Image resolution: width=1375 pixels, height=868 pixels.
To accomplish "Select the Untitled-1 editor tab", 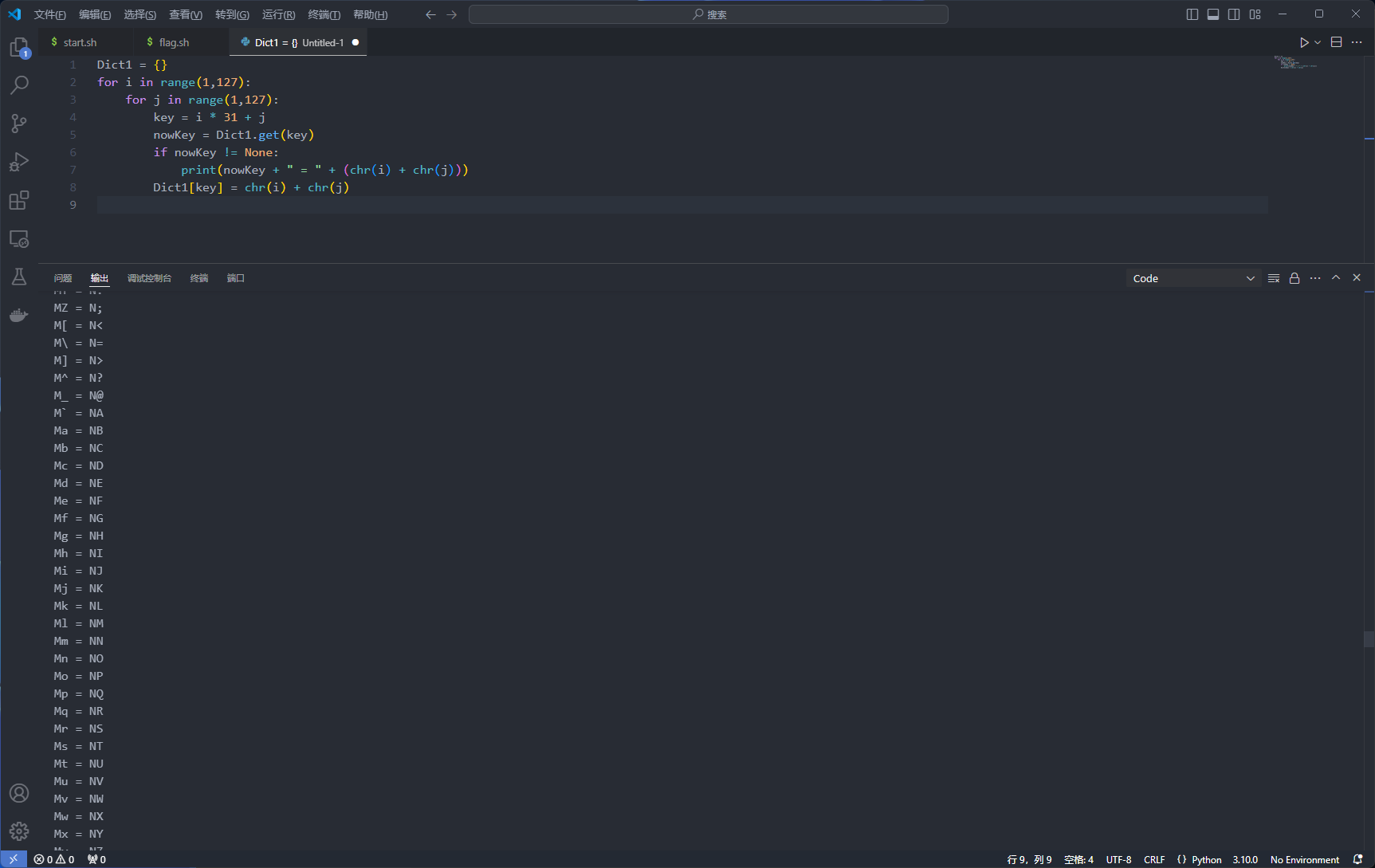I will 298,42.
